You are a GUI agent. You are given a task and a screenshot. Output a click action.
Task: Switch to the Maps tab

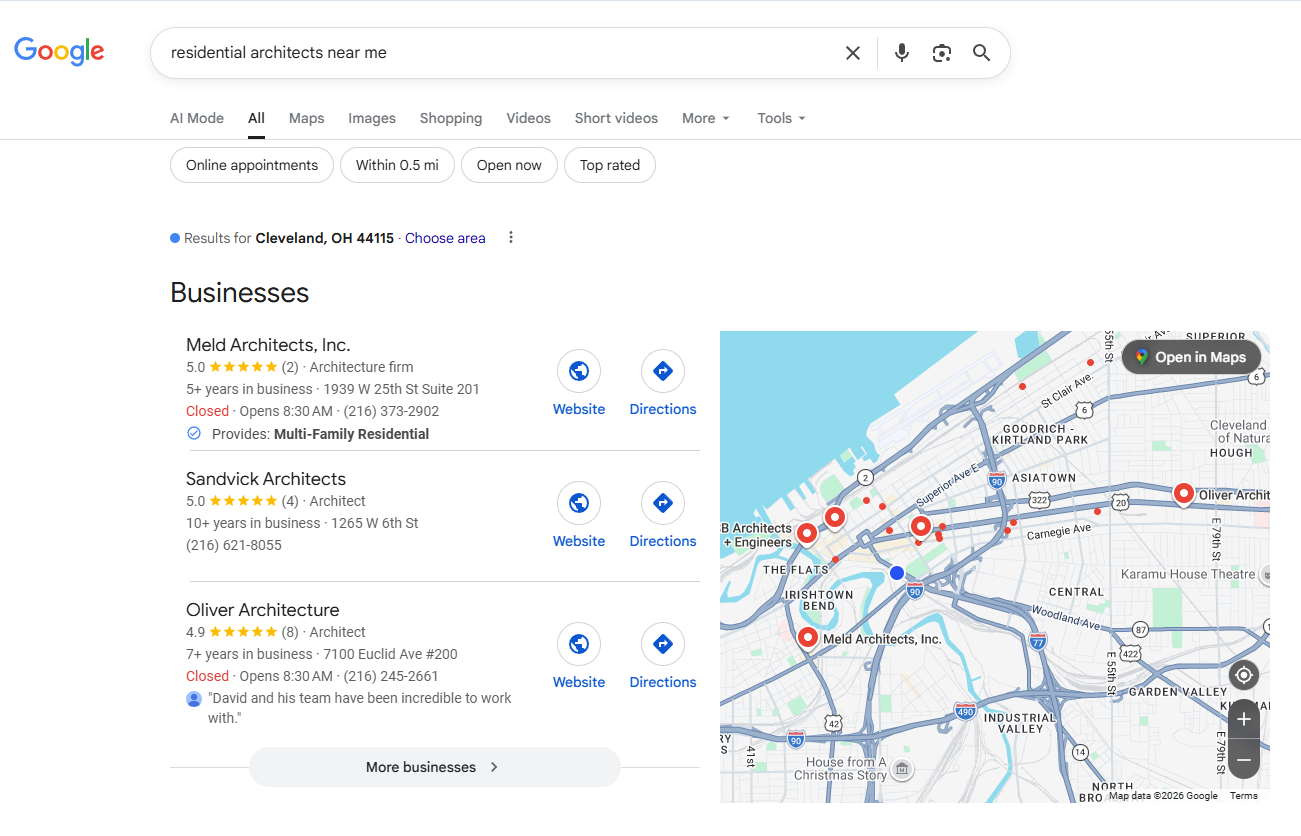306,118
